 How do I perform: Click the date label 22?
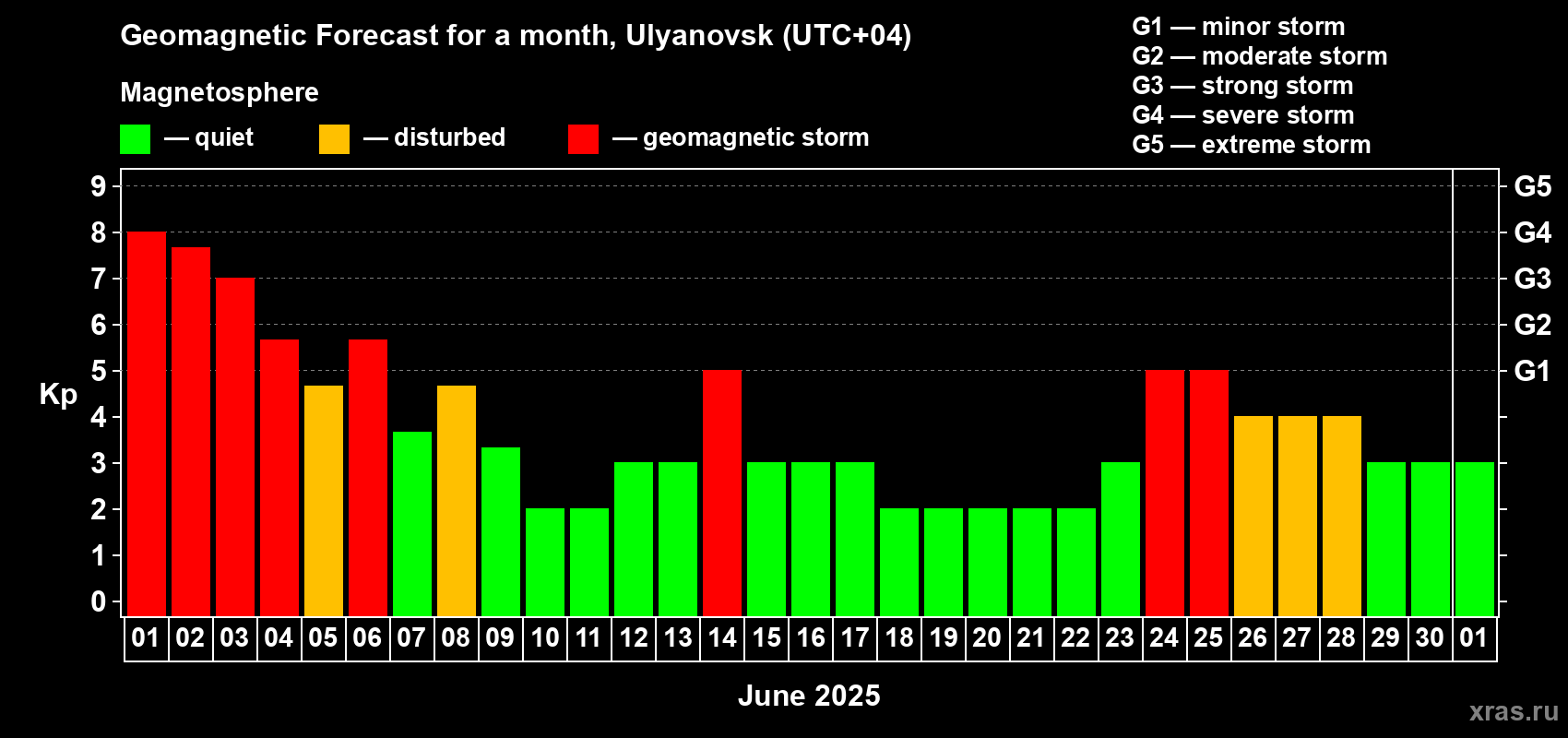click(x=1075, y=638)
